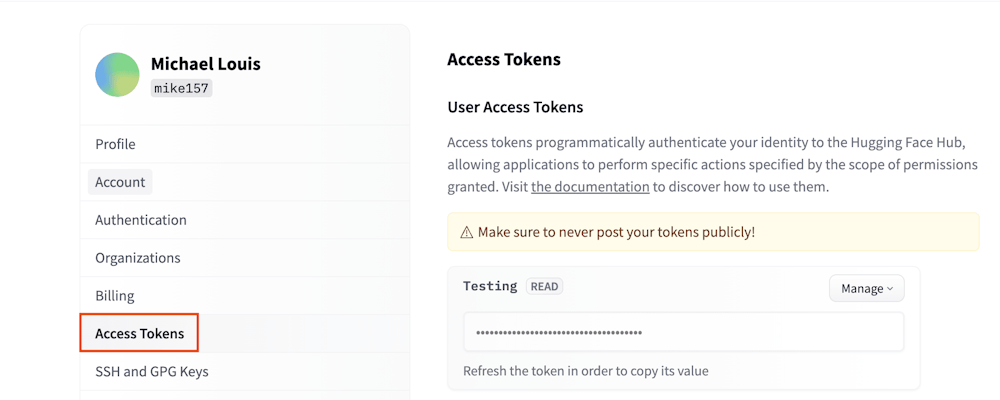1000x400 pixels.
Task: Navigate to Organizations settings
Action: click(x=138, y=258)
